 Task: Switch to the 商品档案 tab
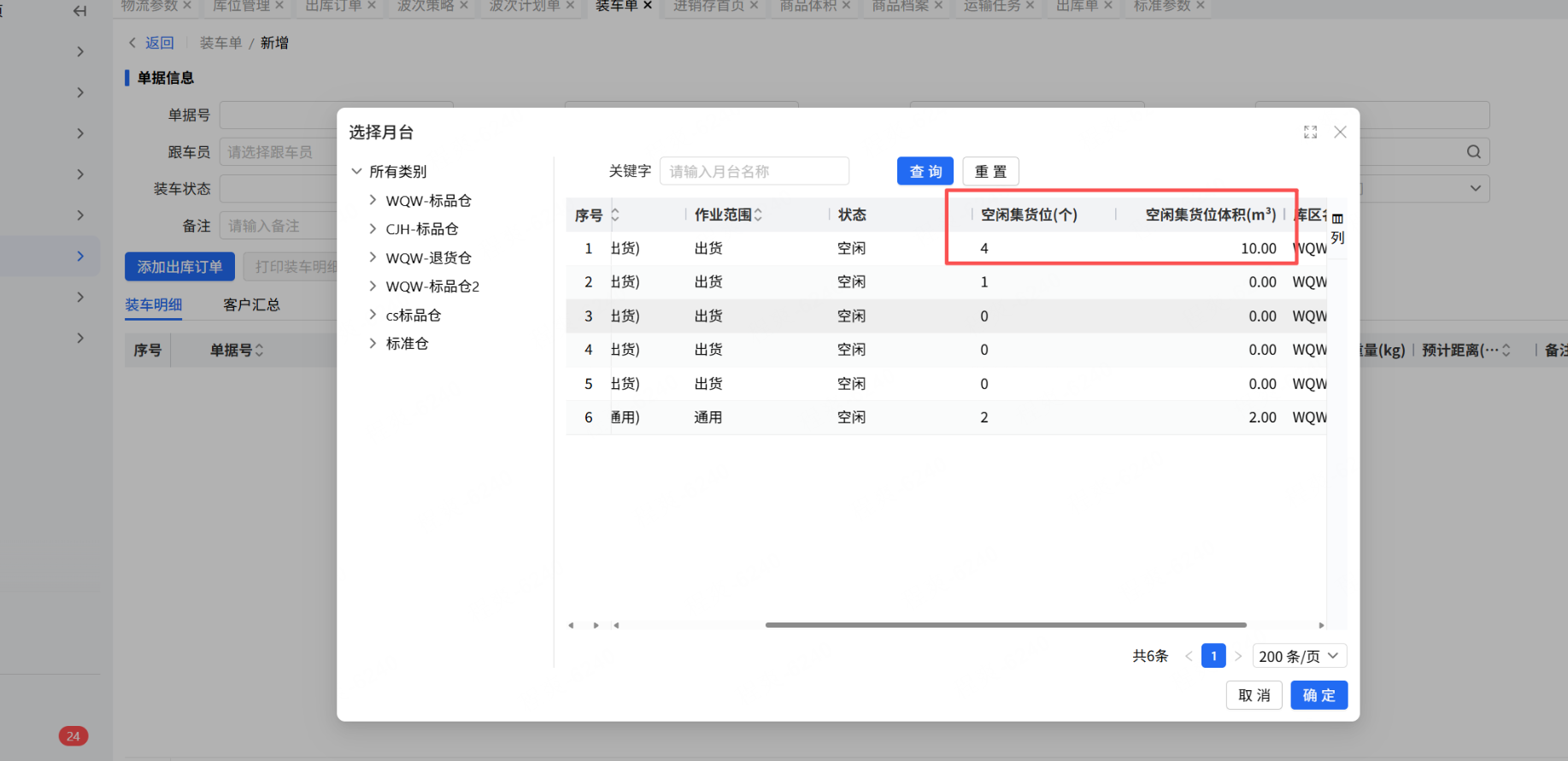click(x=900, y=5)
